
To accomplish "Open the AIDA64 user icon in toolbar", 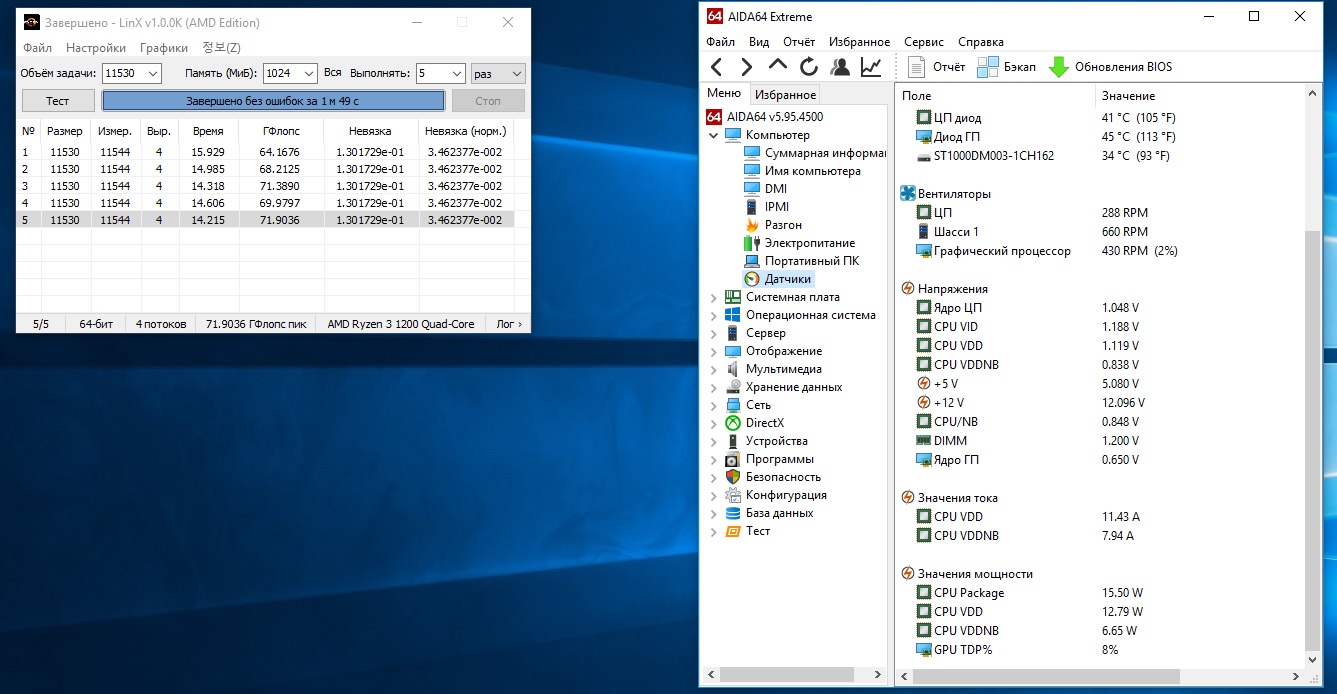I will click(840, 67).
